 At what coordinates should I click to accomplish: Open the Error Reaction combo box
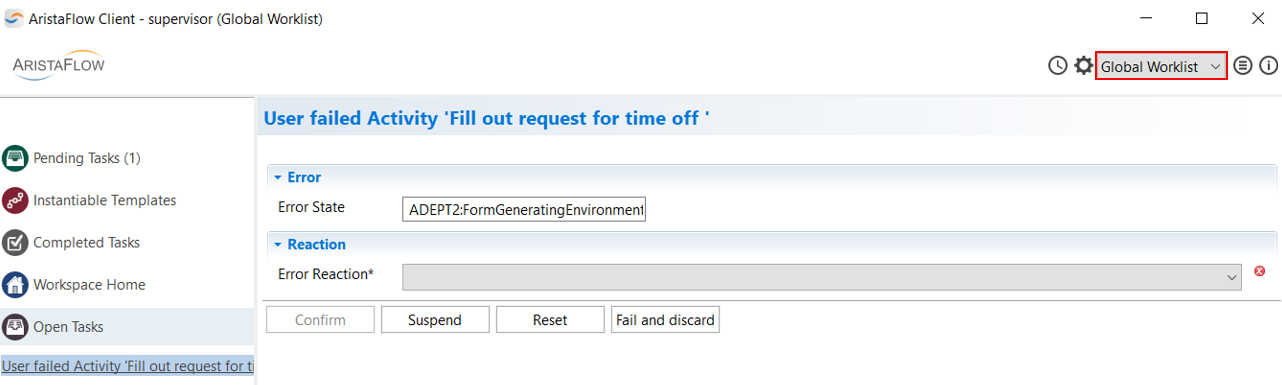[822, 277]
